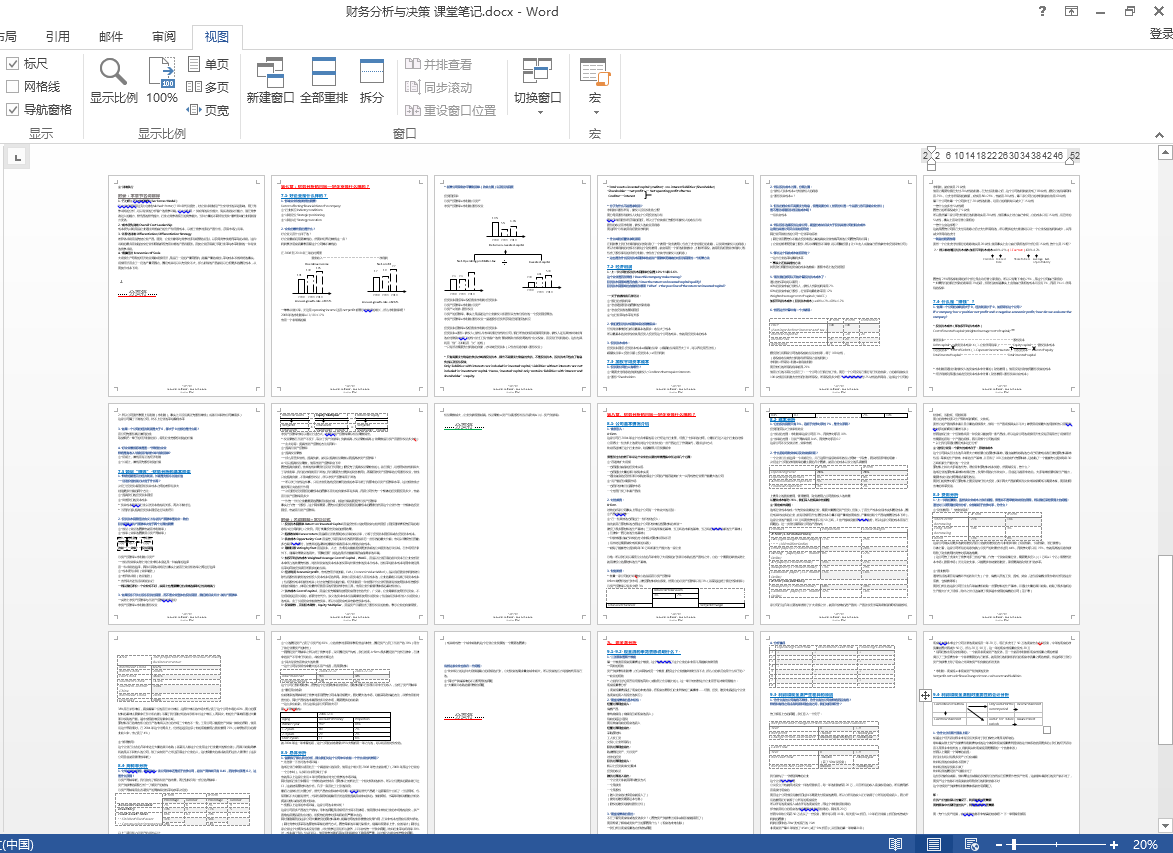Switch to single page (单页) view
The width and height of the screenshot is (1173, 853).
(208, 64)
